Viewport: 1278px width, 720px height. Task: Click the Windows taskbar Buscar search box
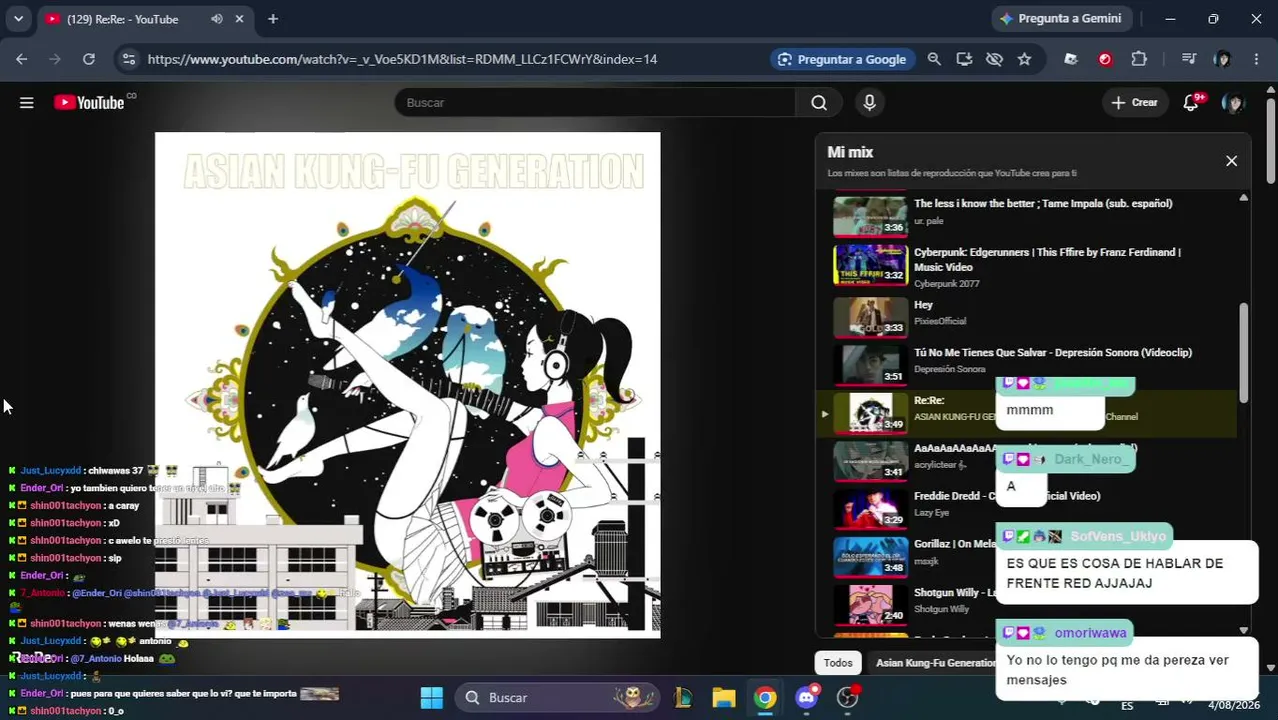point(558,697)
